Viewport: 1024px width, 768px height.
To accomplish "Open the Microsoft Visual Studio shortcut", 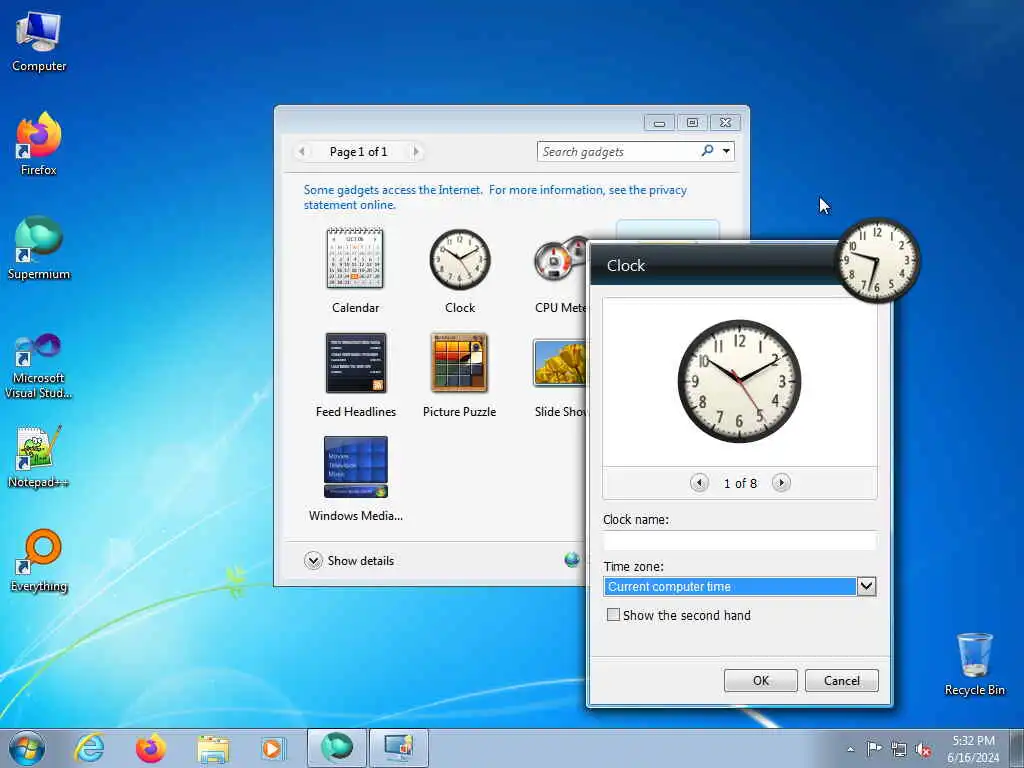I will point(39,366).
